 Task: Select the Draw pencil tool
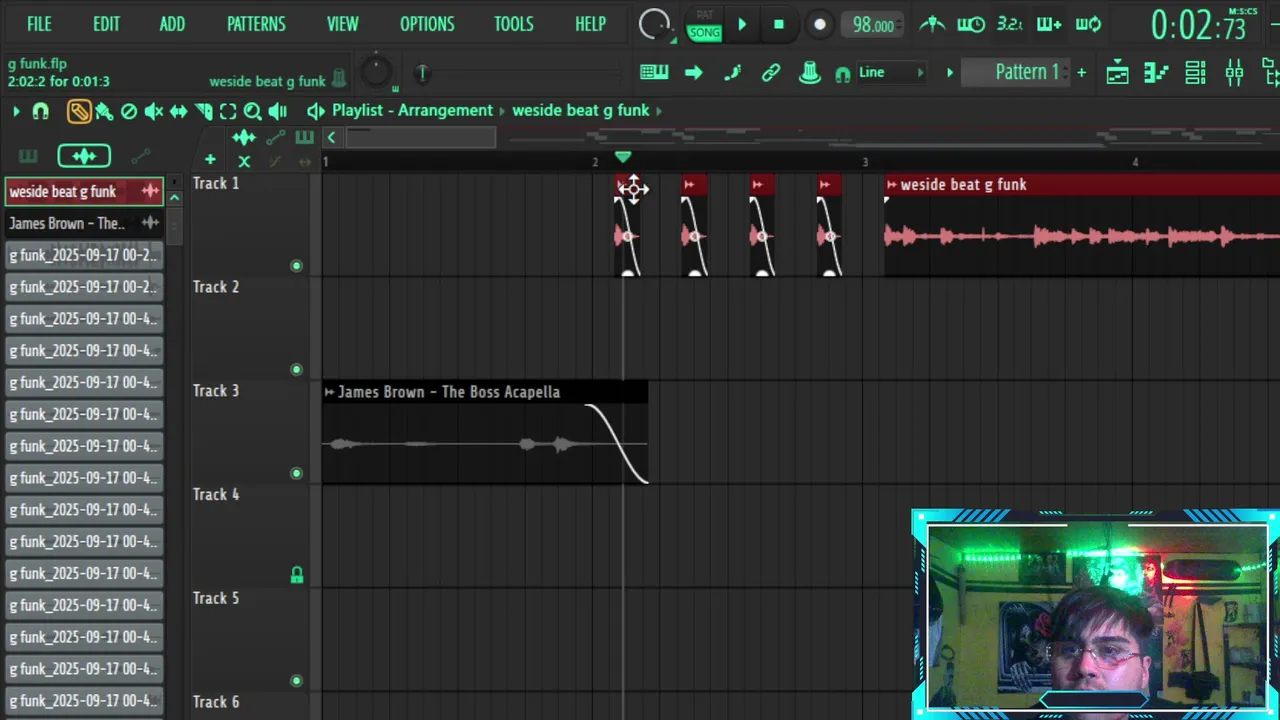(79, 112)
